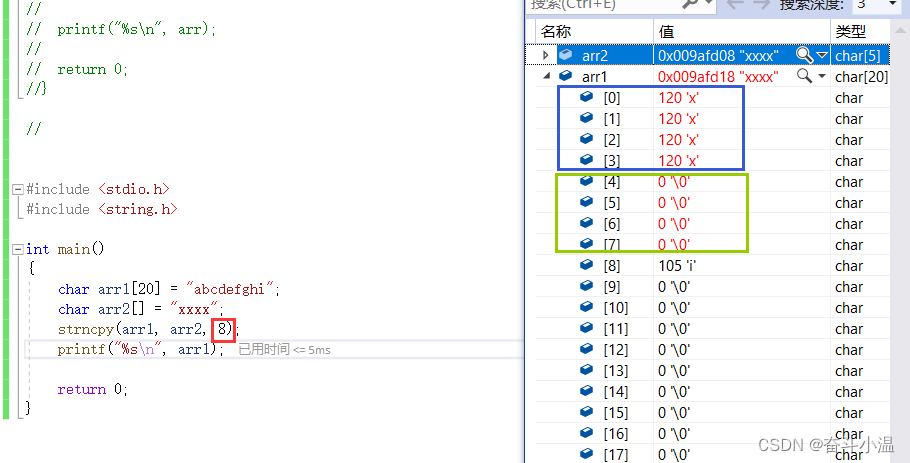The image size is (910, 463).
Task: Click the cube icon in row [11]
Action: (x=587, y=328)
